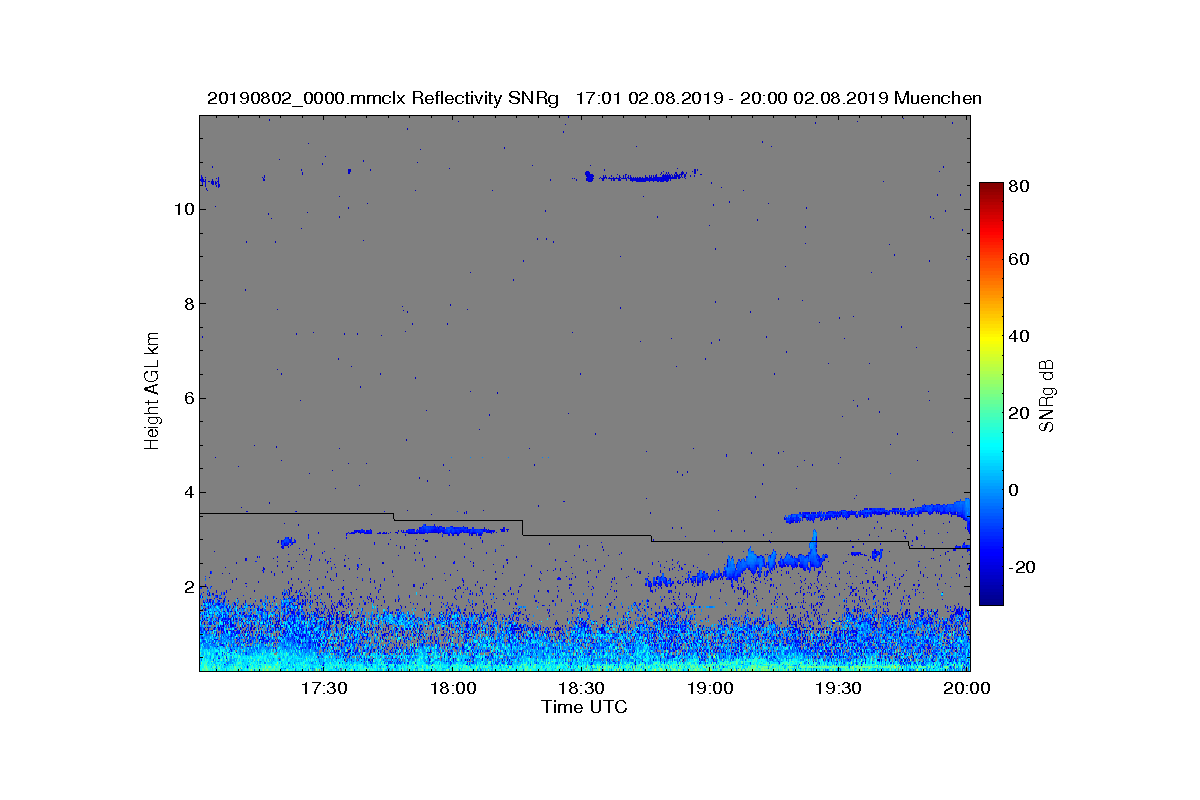This screenshot has height=800, width=1200.
Task: Click the 20:00 time tick label
Action: coord(967,688)
